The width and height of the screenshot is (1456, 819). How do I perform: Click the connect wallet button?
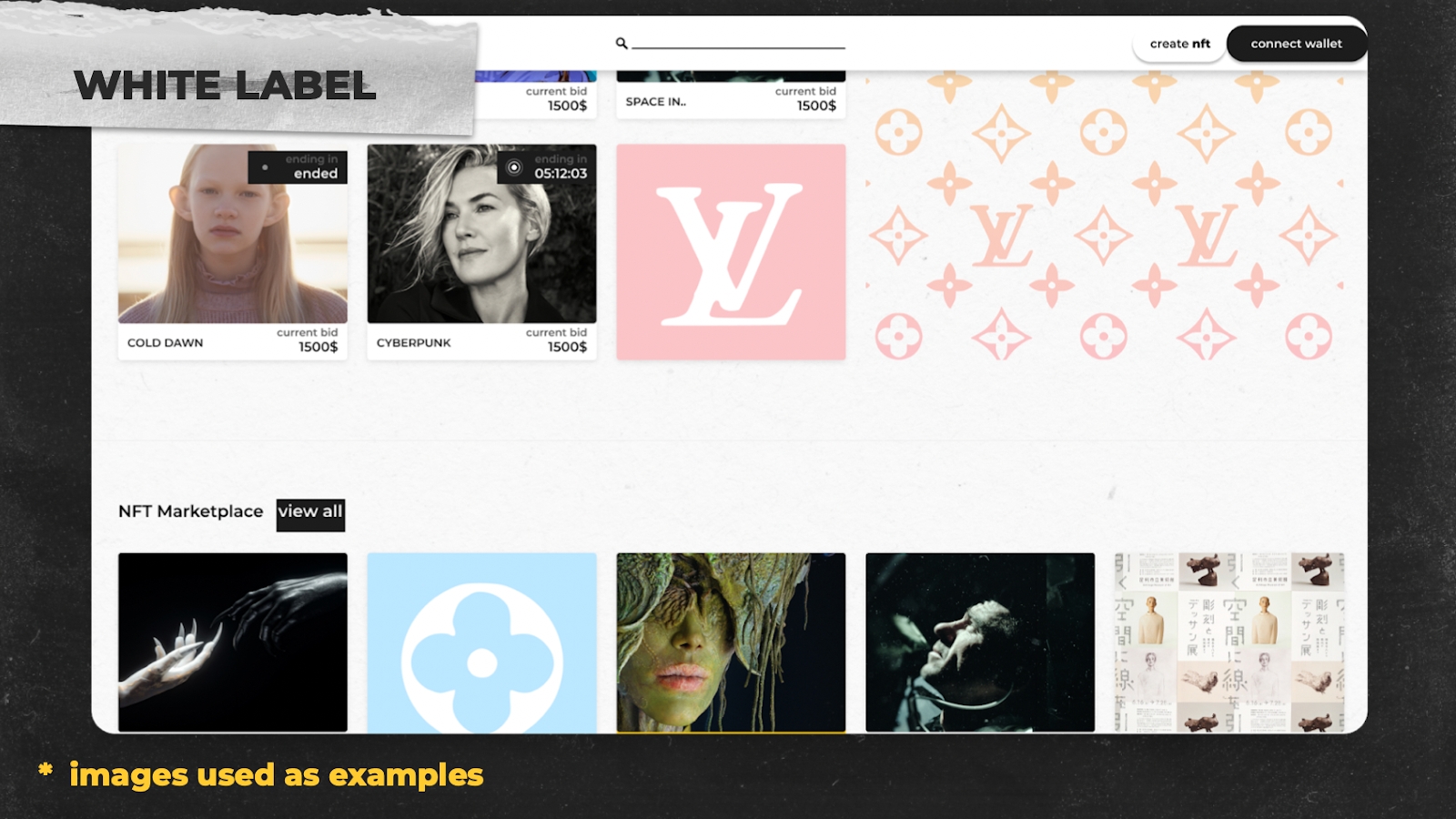1296,44
